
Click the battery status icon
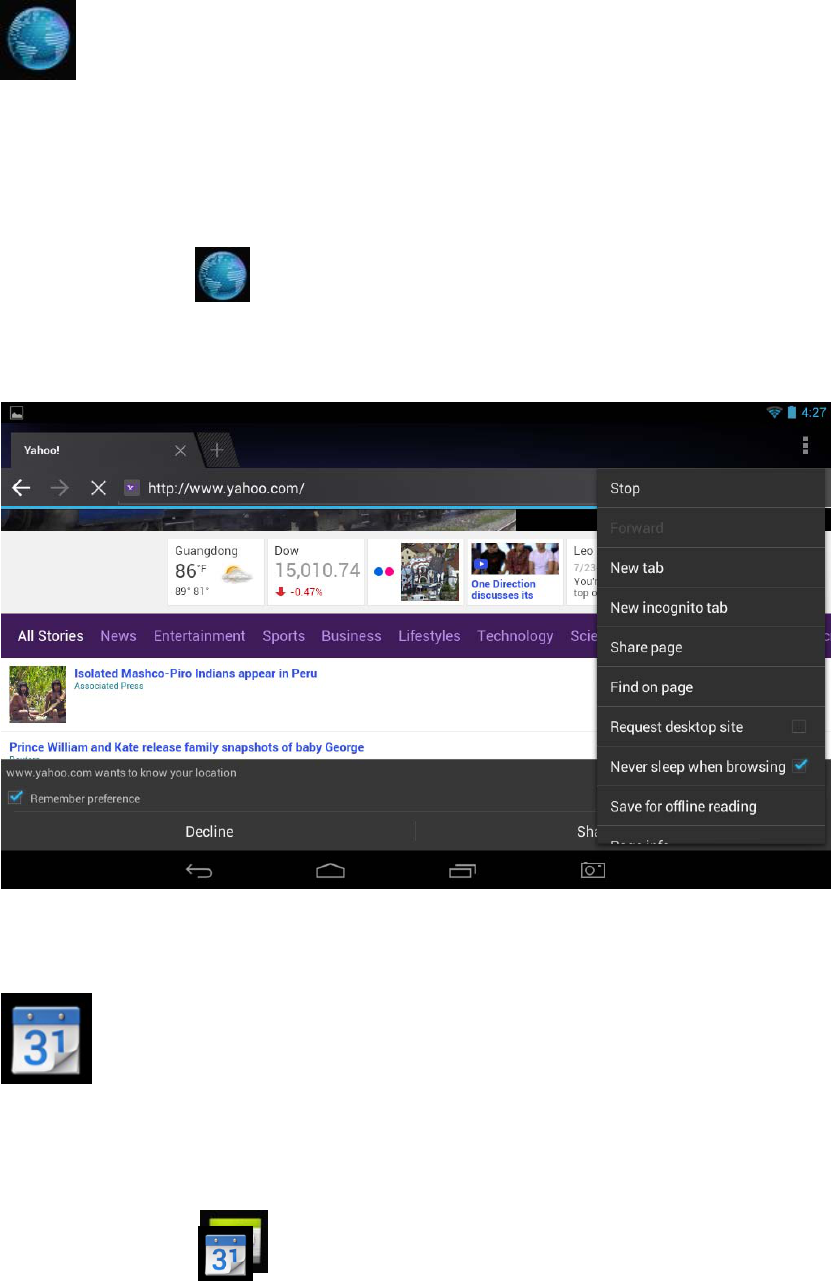click(x=791, y=412)
